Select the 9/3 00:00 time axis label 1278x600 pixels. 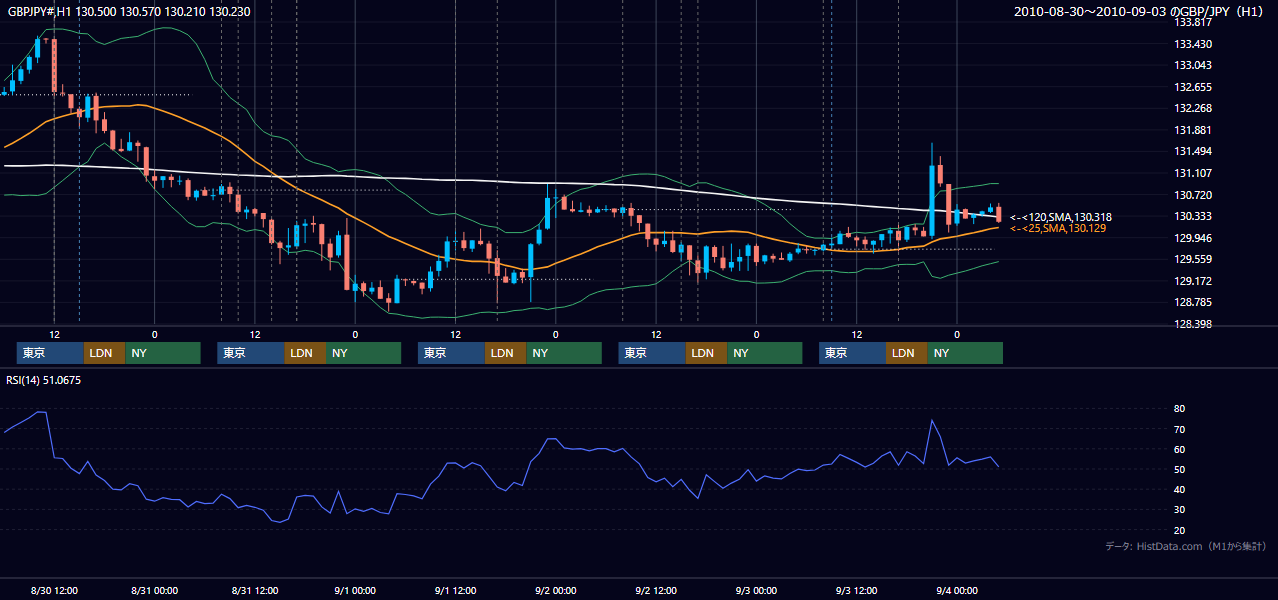click(756, 591)
